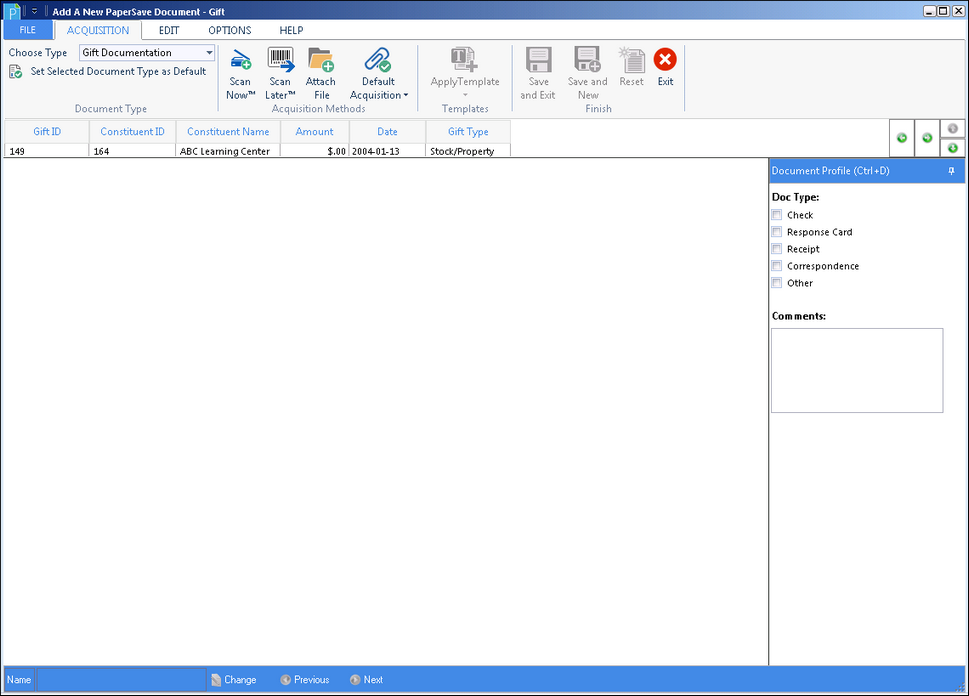Click the Constituent Name column header
Image resolution: width=969 pixels, height=696 pixels.
228,132
